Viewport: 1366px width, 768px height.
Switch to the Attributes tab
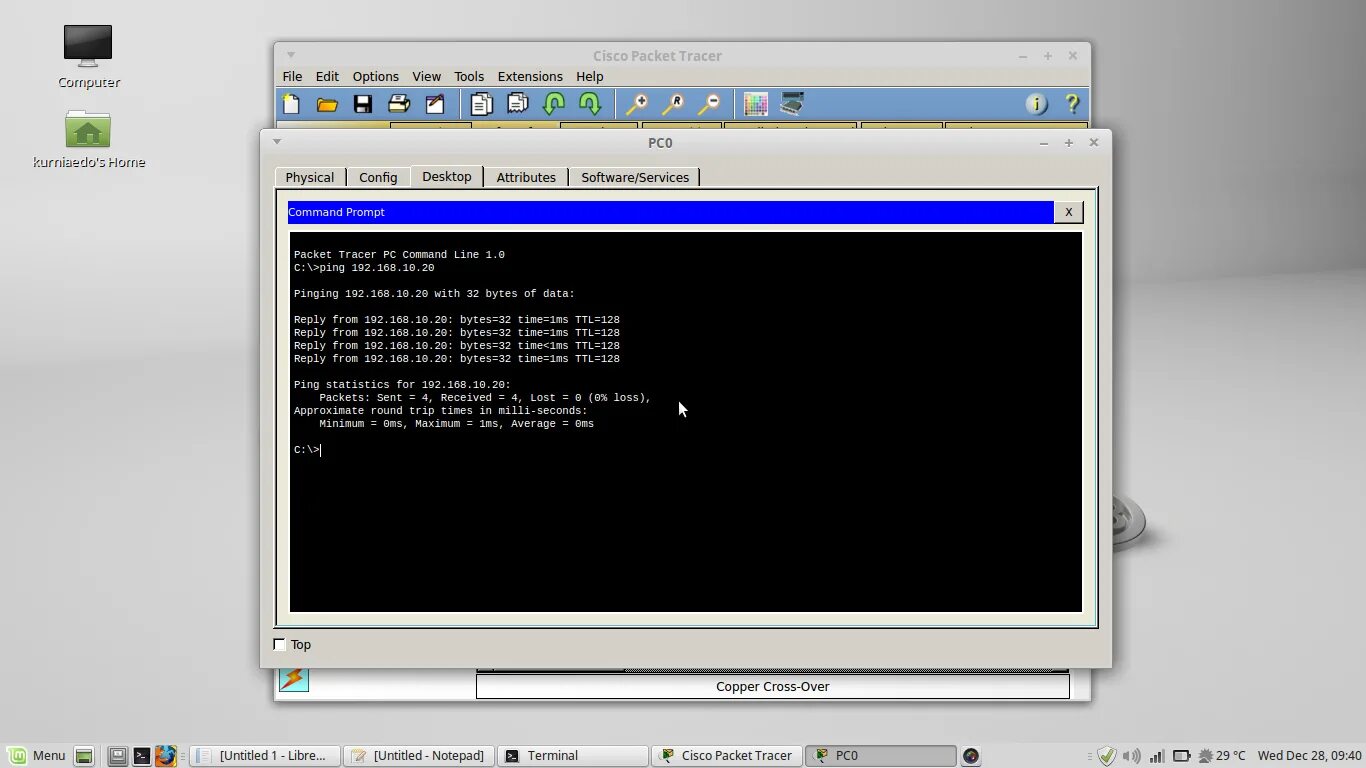coord(526,177)
